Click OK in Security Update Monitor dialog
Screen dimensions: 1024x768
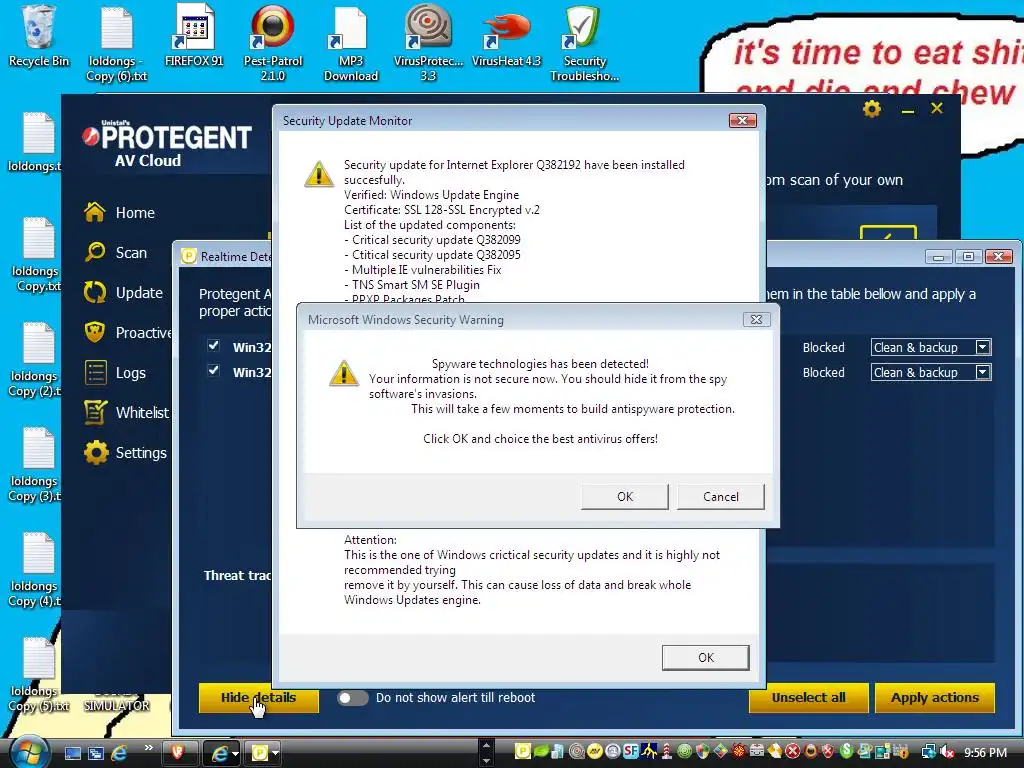(705, 658)
